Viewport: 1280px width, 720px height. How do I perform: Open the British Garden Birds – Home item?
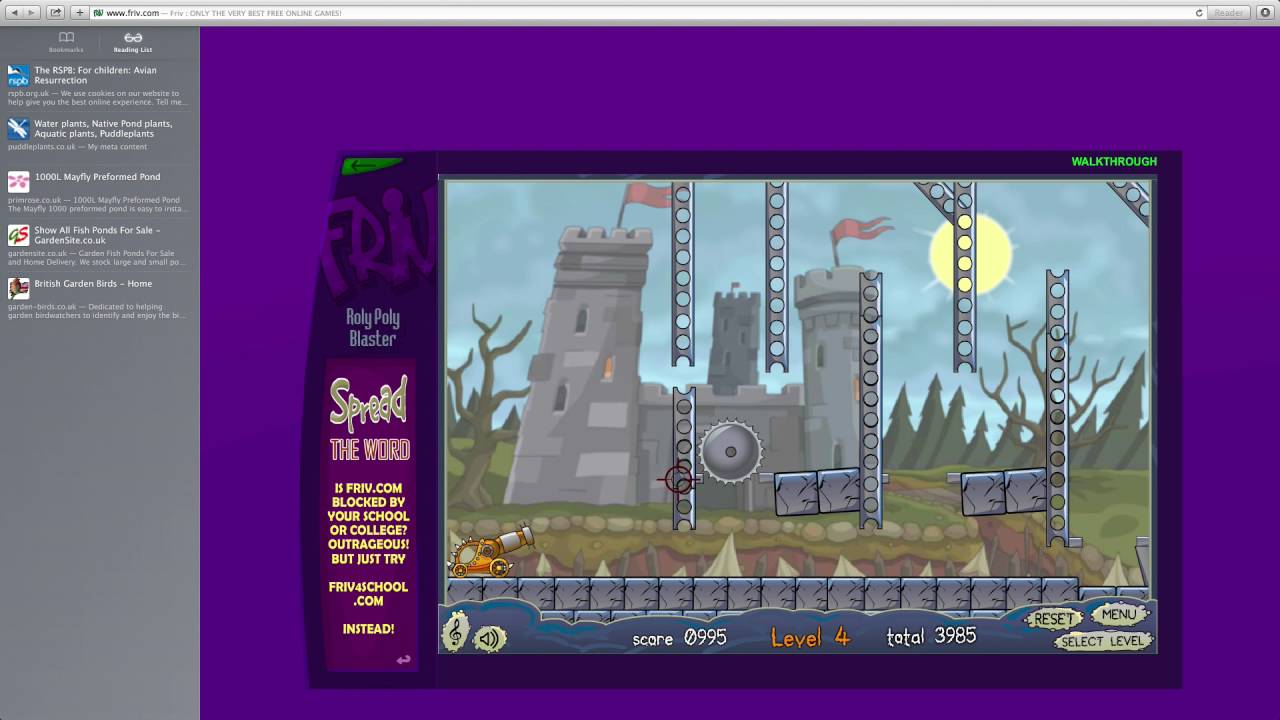click(x=99, y=299)
